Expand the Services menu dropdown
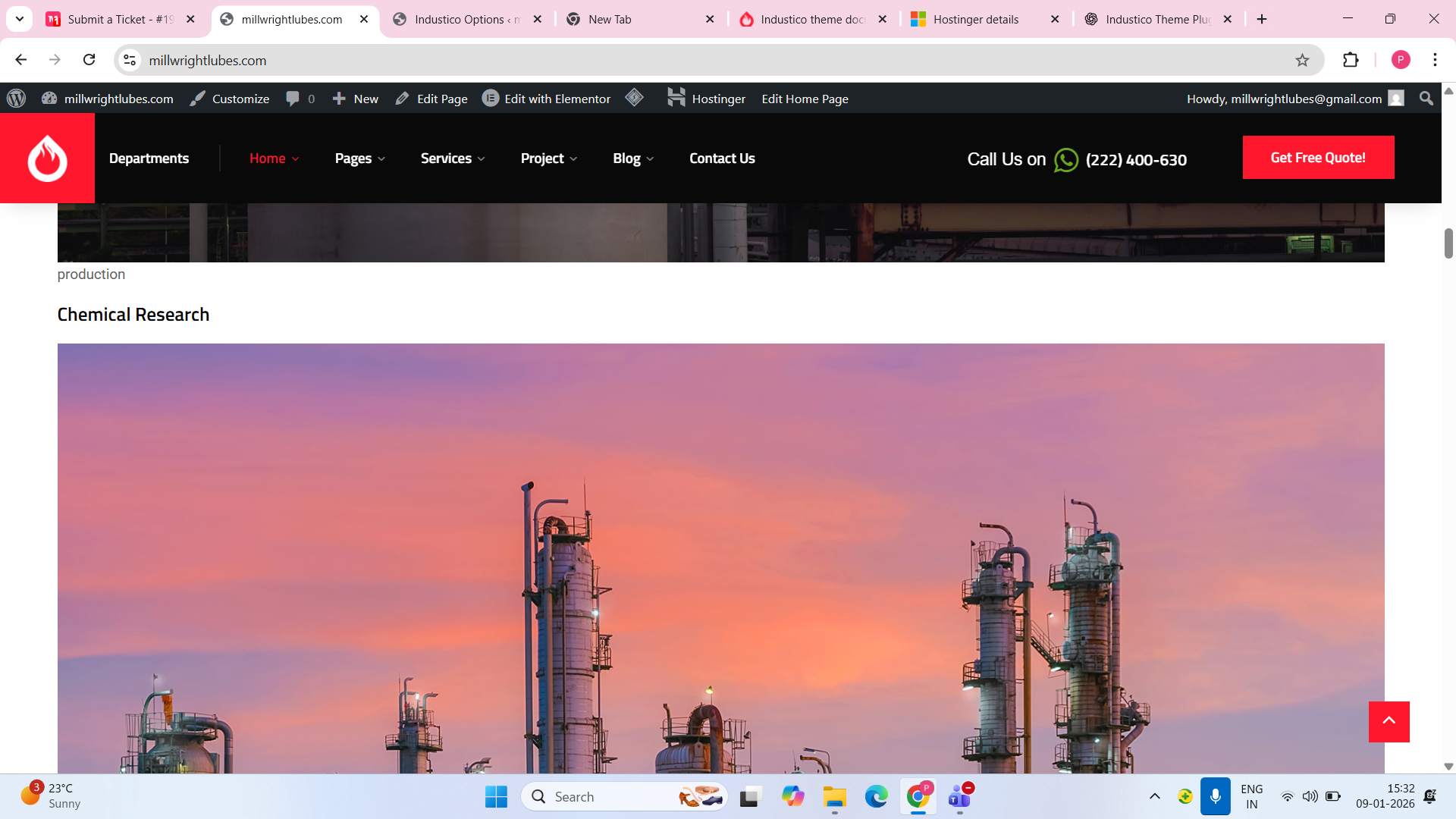The width and height of the screenshot is (1456, 819). coord(452,158)
